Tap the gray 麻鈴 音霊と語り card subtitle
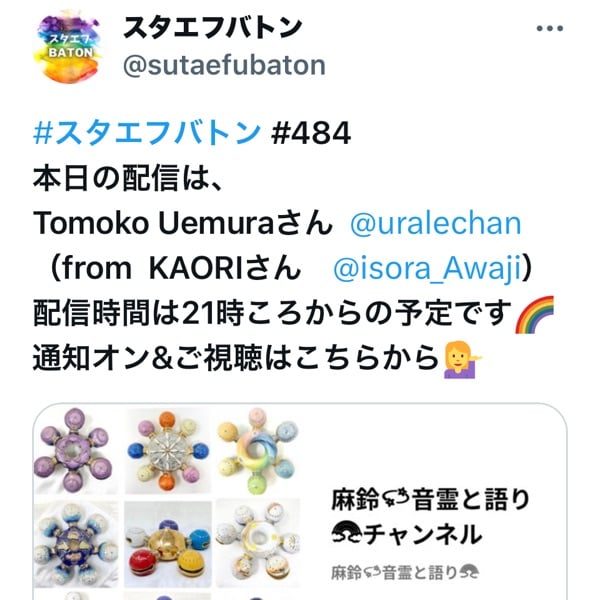Screen dimensions: 600x600 405,573
